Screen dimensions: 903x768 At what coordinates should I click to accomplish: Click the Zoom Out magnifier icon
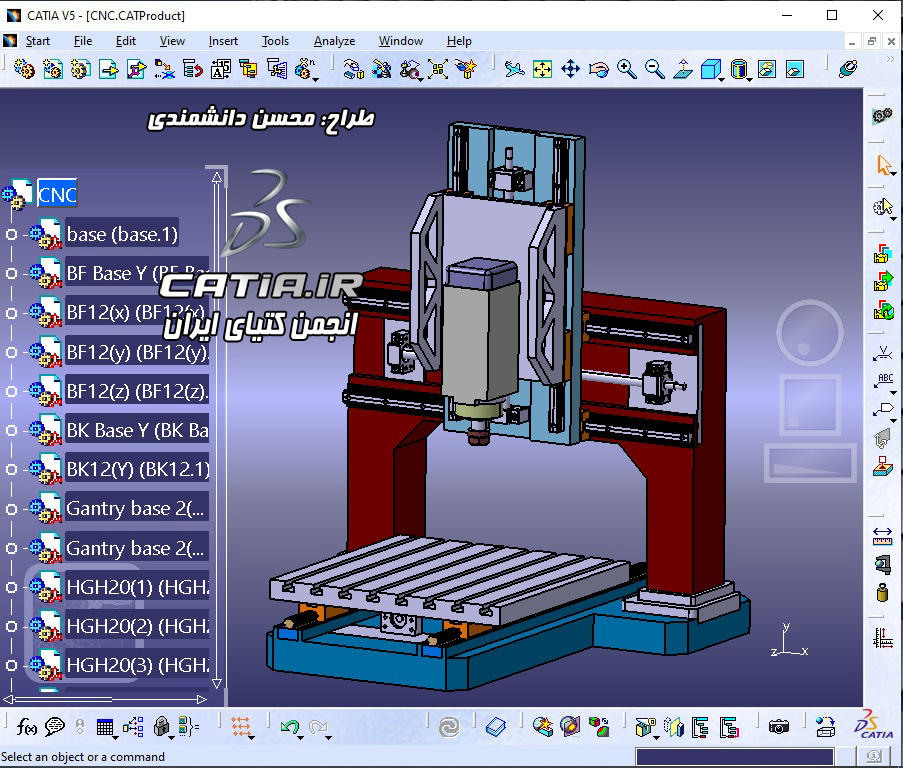[x=654, y=69]
